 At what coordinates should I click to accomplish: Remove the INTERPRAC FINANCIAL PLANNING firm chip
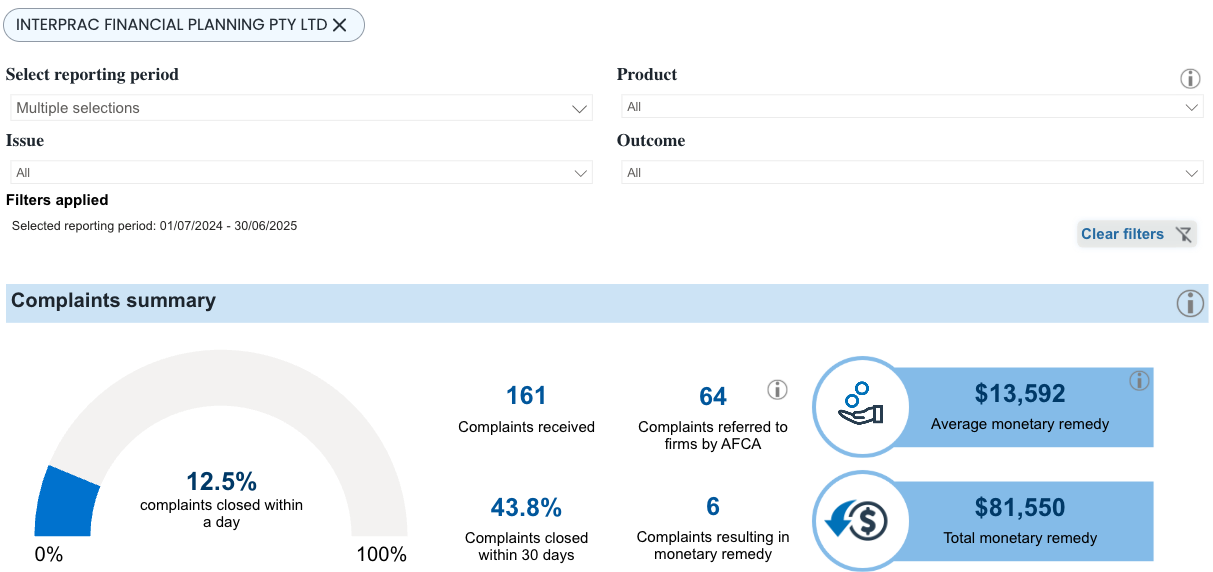coord(339,25)
